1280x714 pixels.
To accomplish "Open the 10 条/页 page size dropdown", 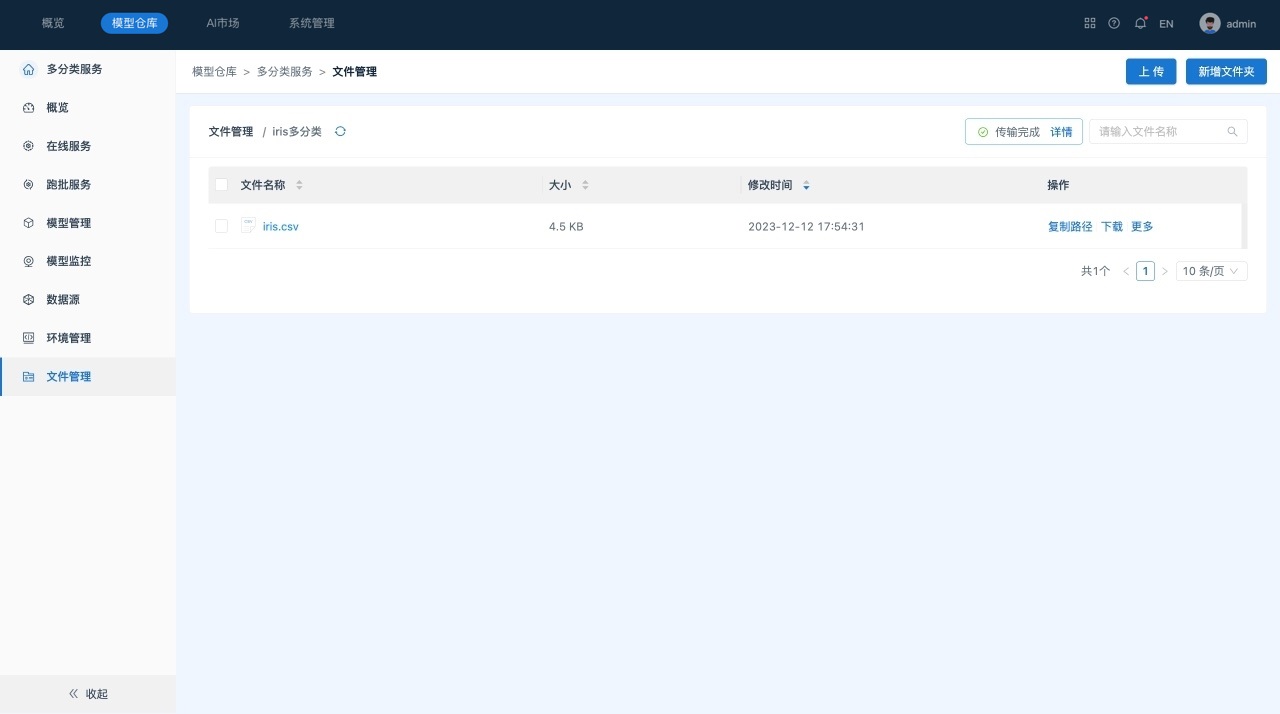I will [1211, 271].
